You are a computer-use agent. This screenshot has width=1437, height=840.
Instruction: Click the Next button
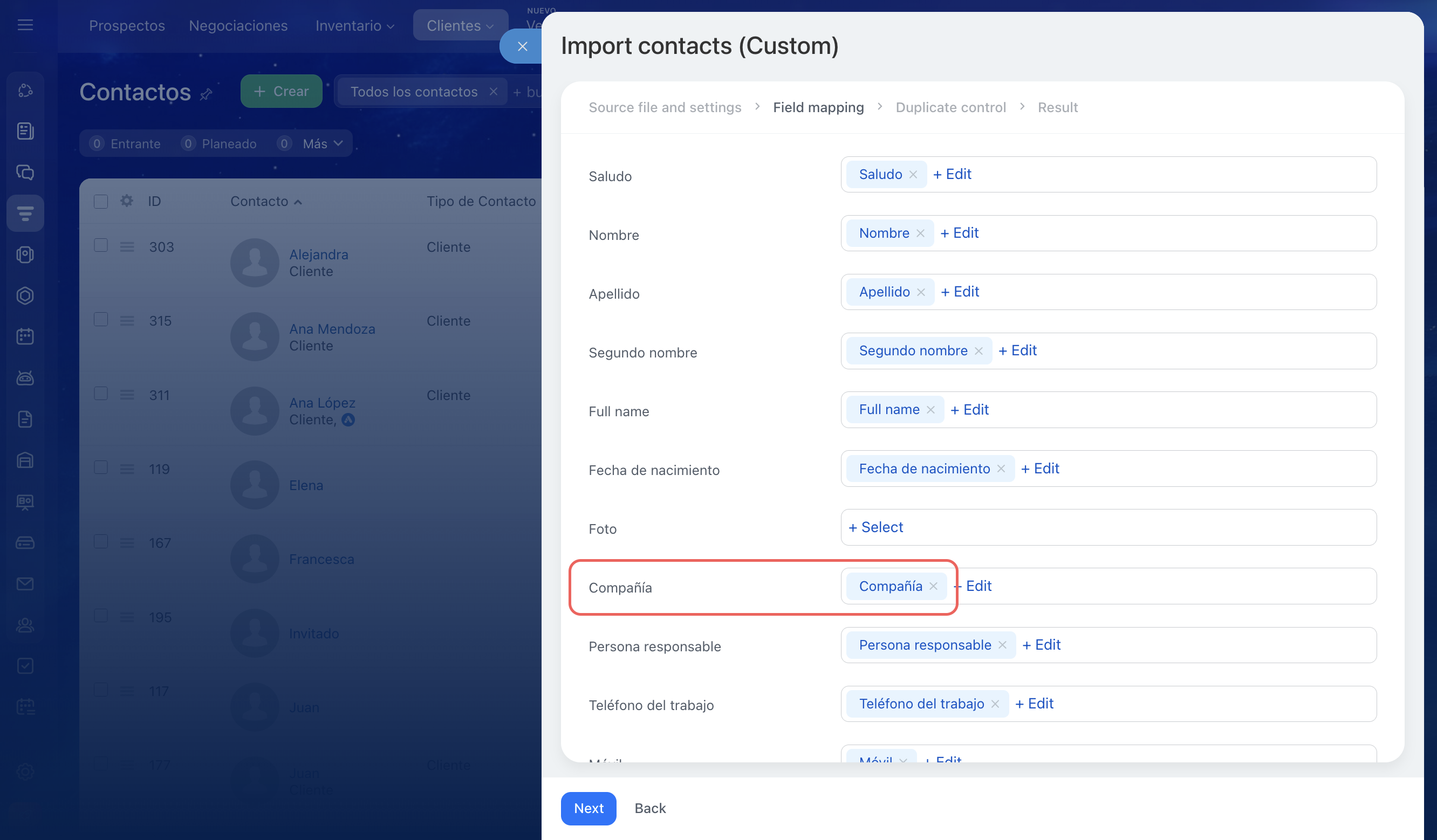[x=588, y=808]
